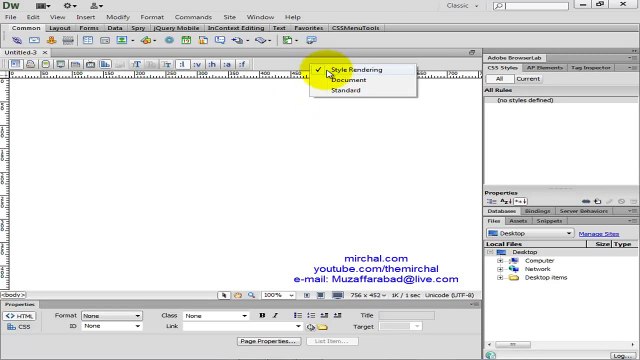Insert a Horizontal Rule
Screen dimensions: 640x360
point(68,40)
